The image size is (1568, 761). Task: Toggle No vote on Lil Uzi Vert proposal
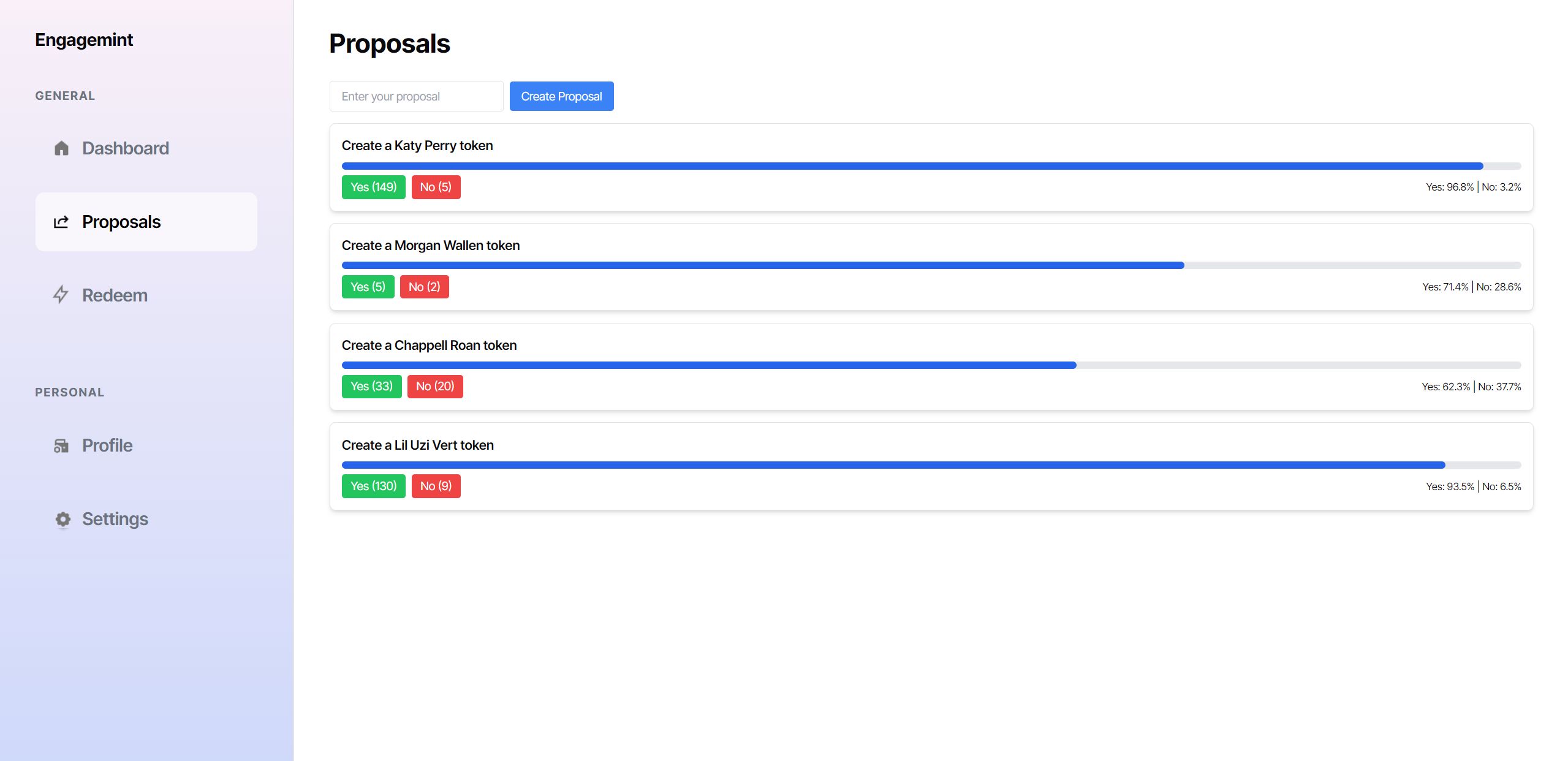tap(436, 486)
